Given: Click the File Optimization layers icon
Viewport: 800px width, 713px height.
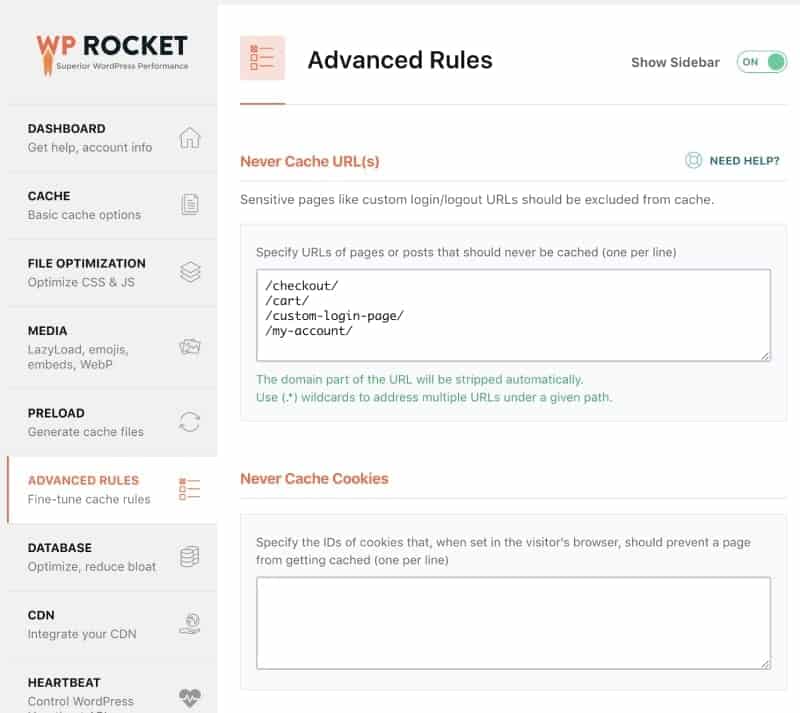Looking at the screenshot, I should pyautogui.click(x=190, y=272).
